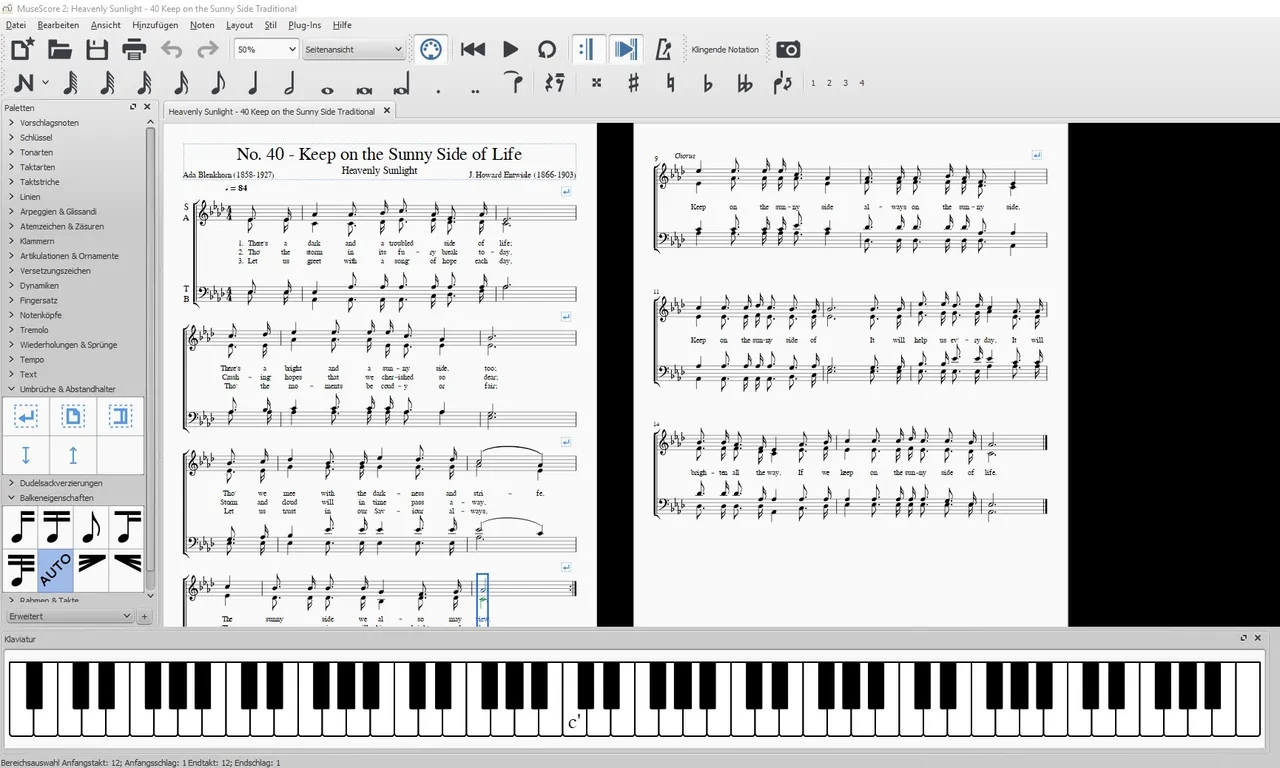
Task: Click the plus button beside Erweitert
Action: [144, 617]
